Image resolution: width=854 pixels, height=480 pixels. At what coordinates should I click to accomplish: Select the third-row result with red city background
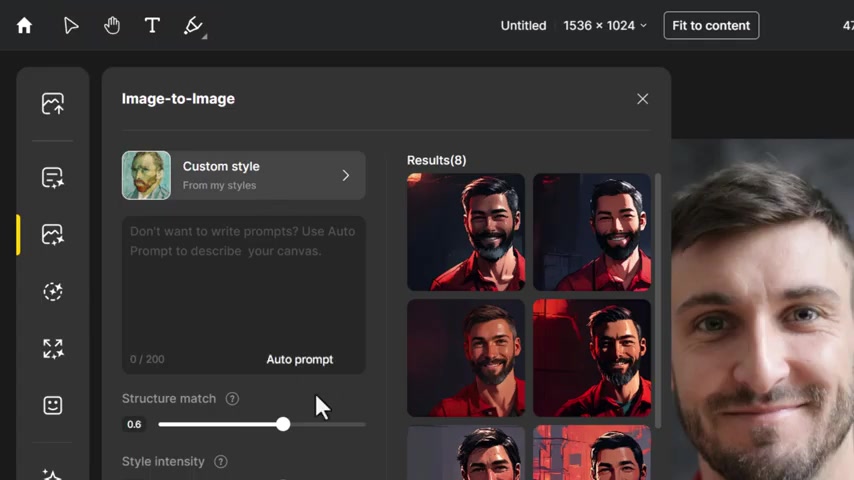(592, 453)
